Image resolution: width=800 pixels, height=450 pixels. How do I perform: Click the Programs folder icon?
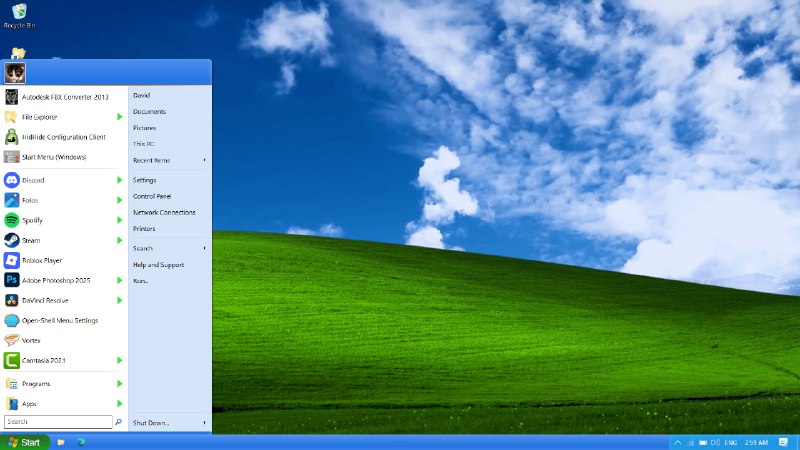[x=11, y=384]
